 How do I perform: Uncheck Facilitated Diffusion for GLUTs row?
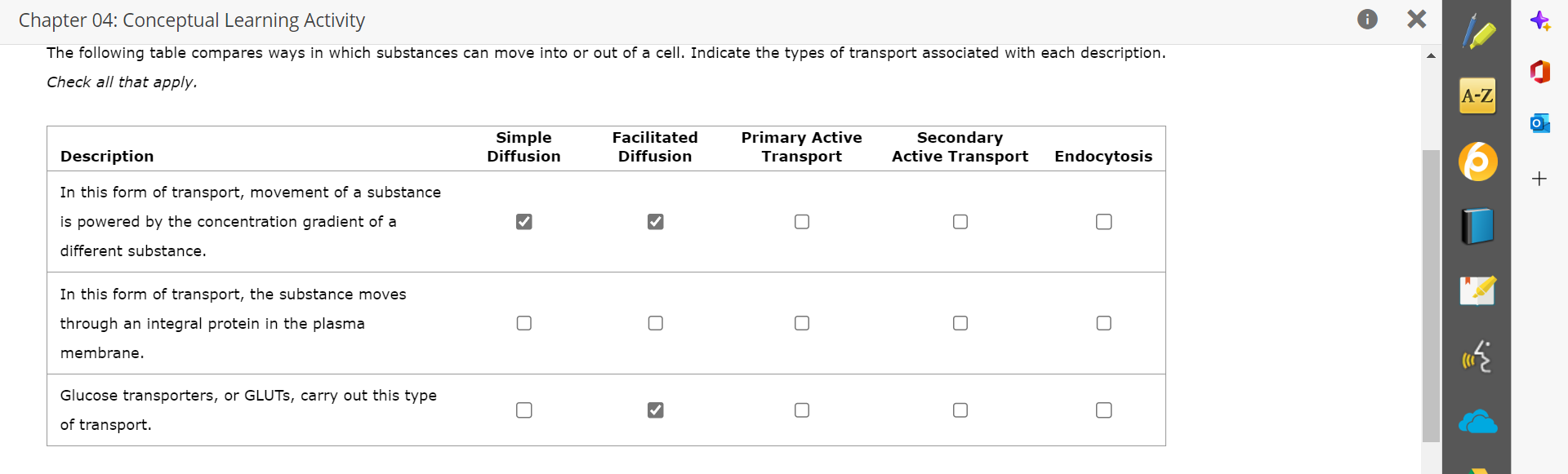click(x=655, y=410)
